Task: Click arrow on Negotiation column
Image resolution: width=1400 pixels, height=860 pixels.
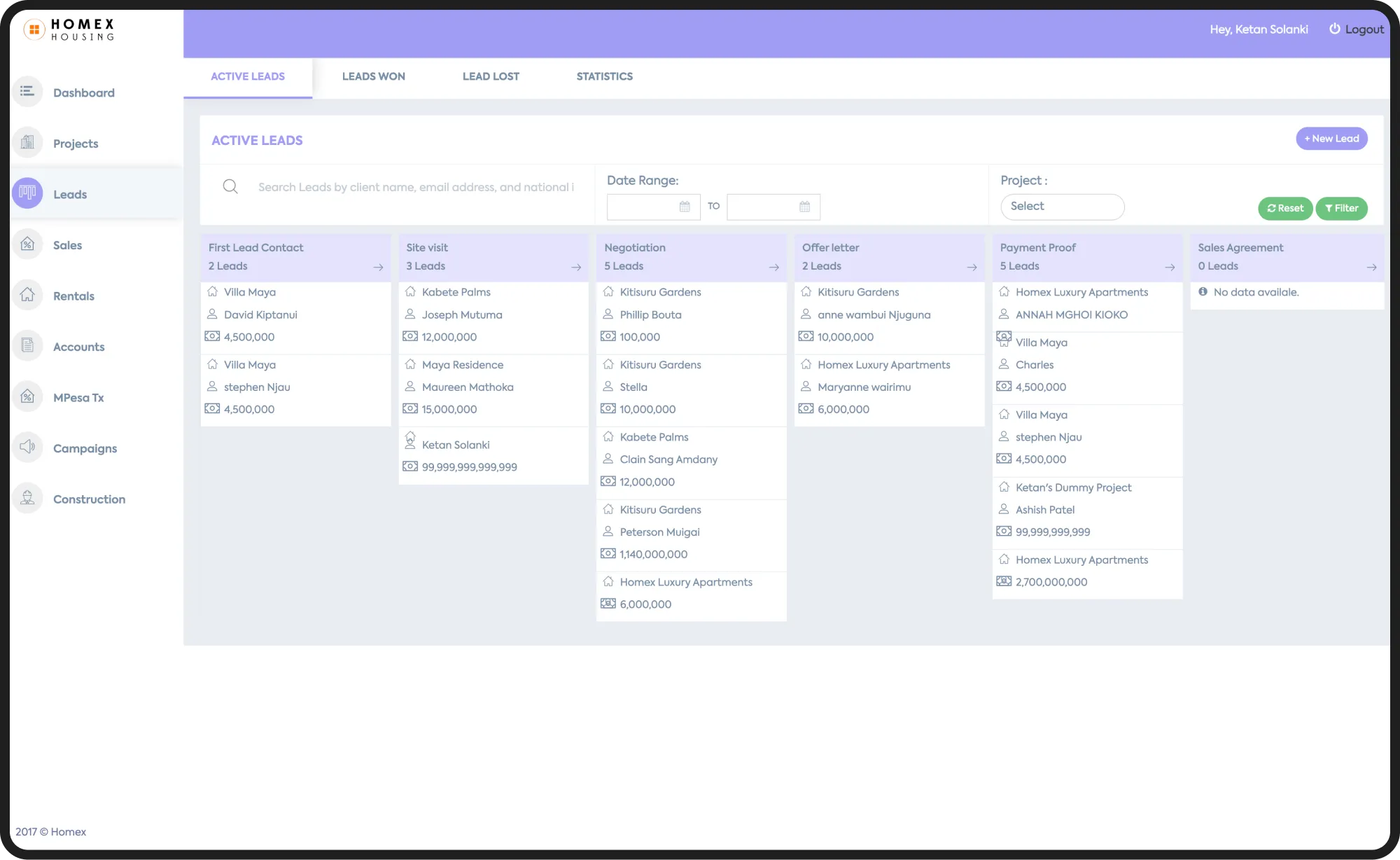Action: [774, 267]
